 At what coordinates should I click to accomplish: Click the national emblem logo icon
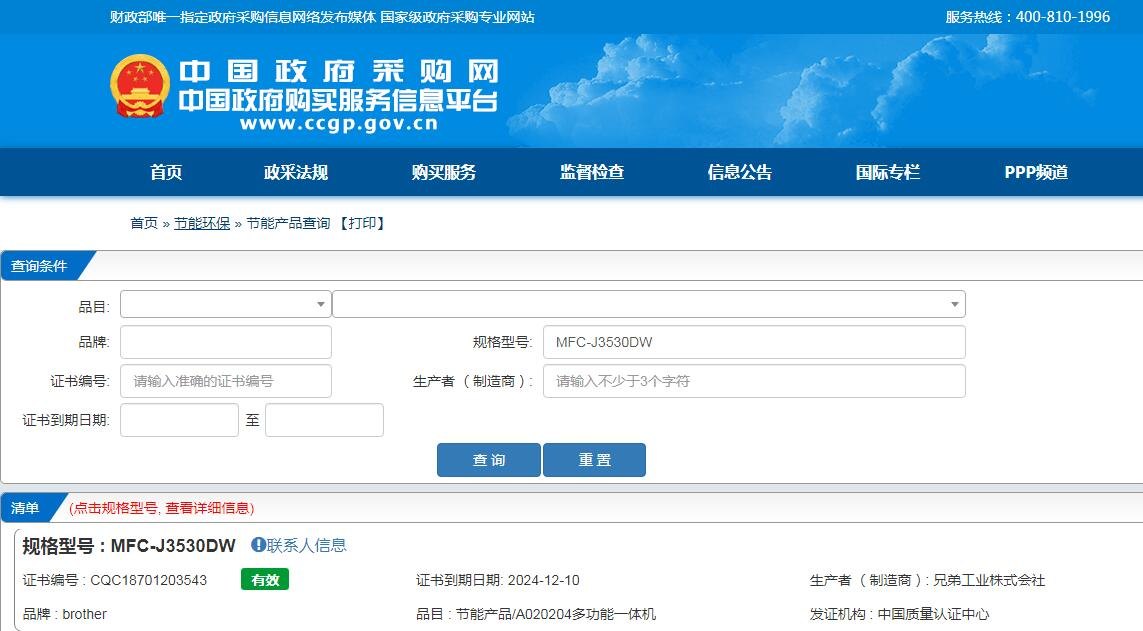[x=140, y=86]
